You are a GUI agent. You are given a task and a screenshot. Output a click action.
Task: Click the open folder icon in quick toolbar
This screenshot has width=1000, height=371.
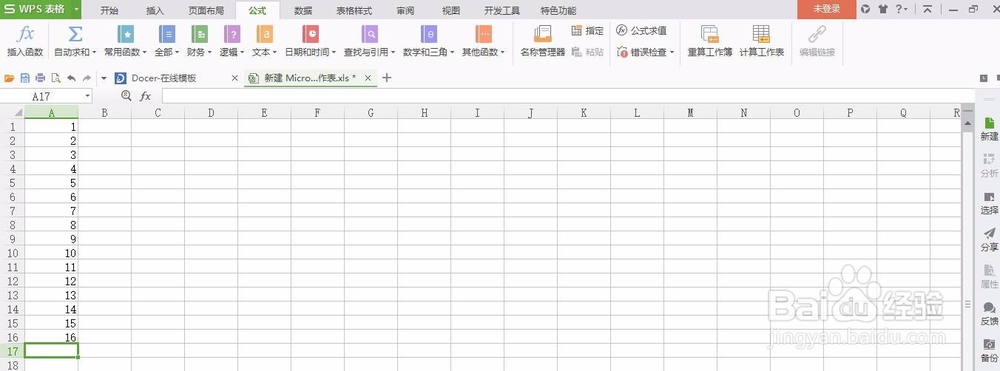pyautogui.click(x=9, y=78)
